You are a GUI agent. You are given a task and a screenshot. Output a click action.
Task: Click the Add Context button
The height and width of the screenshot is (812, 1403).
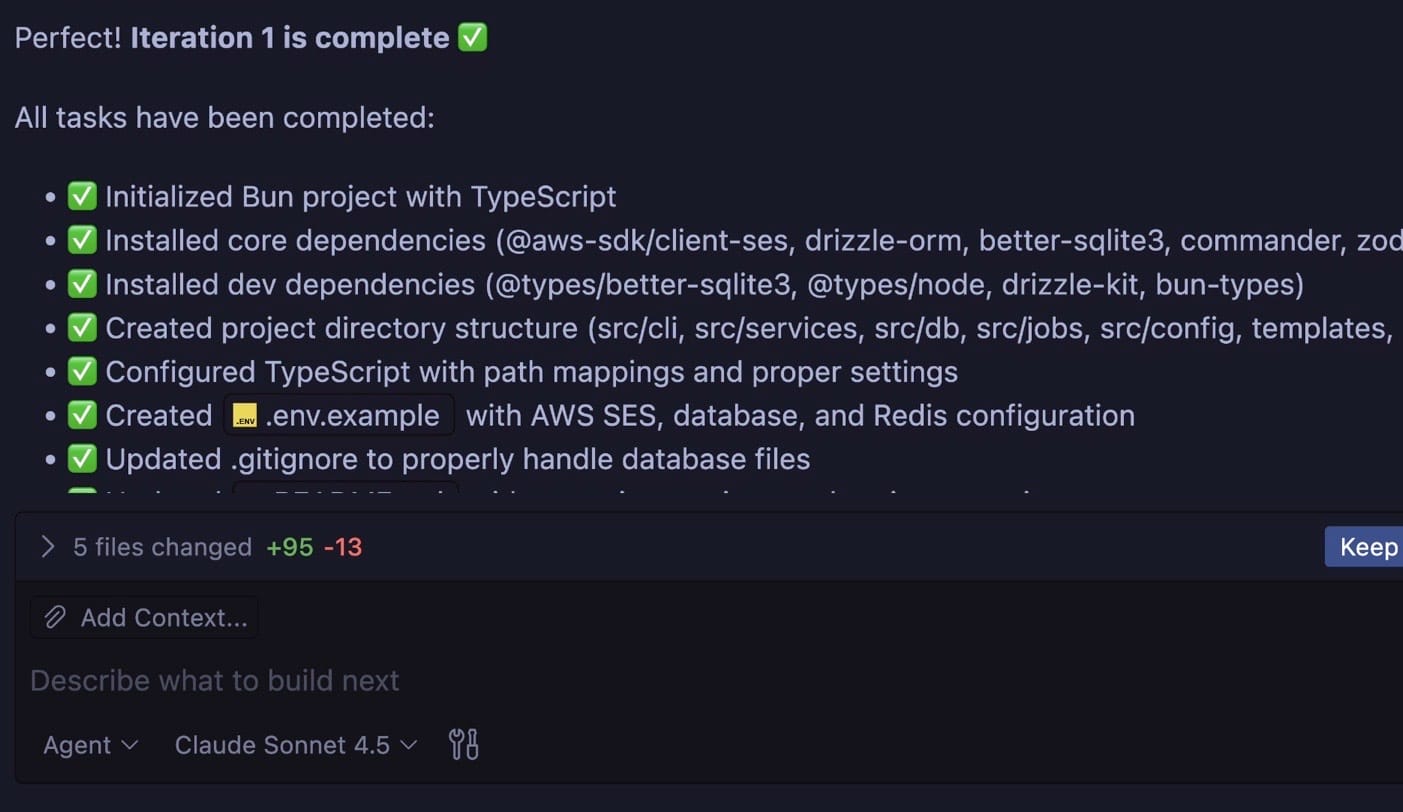pyautogui.click(x=145, y=618)
